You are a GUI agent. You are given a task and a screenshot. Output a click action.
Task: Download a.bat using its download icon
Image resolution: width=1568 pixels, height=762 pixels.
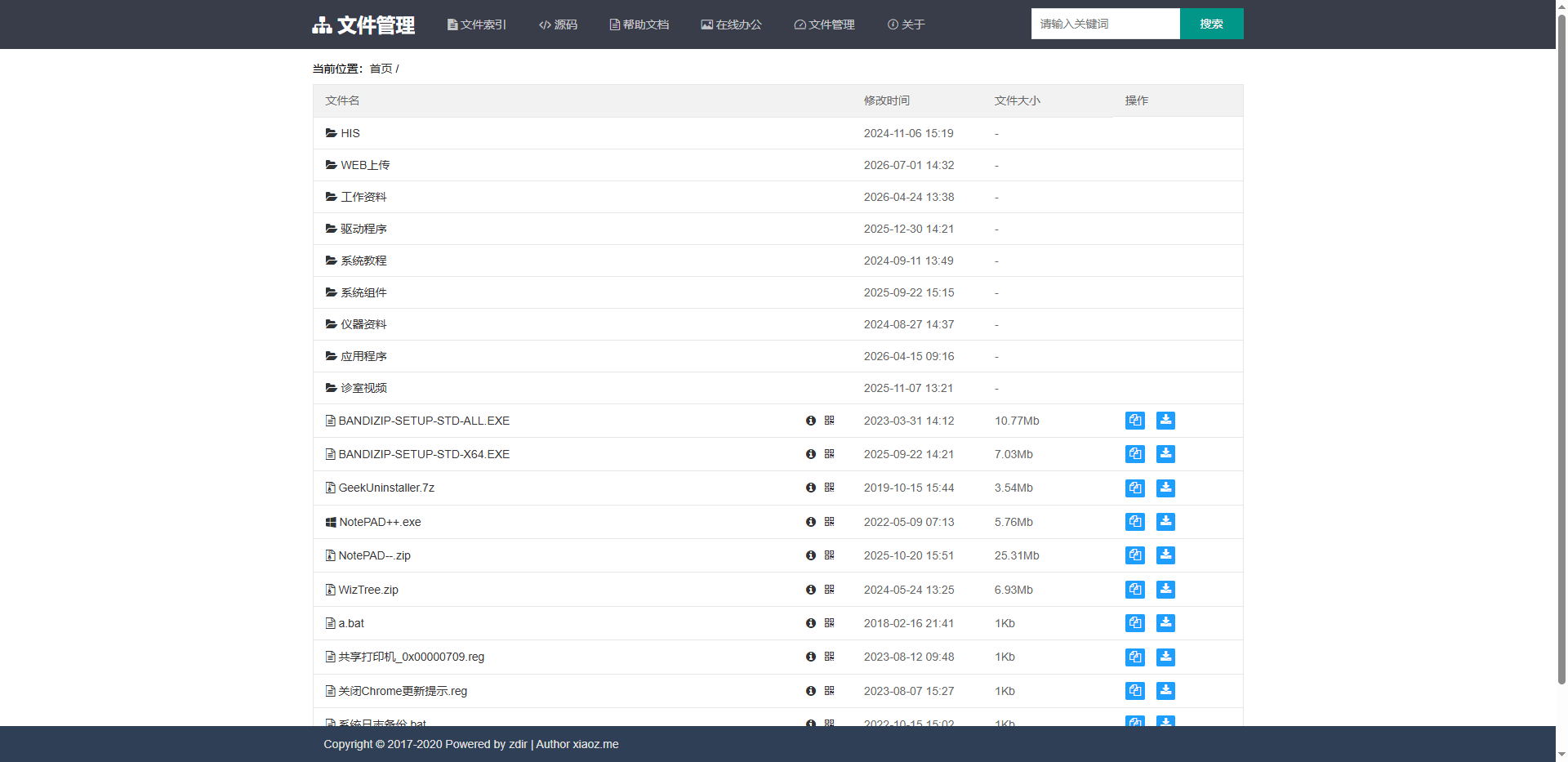click(x=1165, y=623)
